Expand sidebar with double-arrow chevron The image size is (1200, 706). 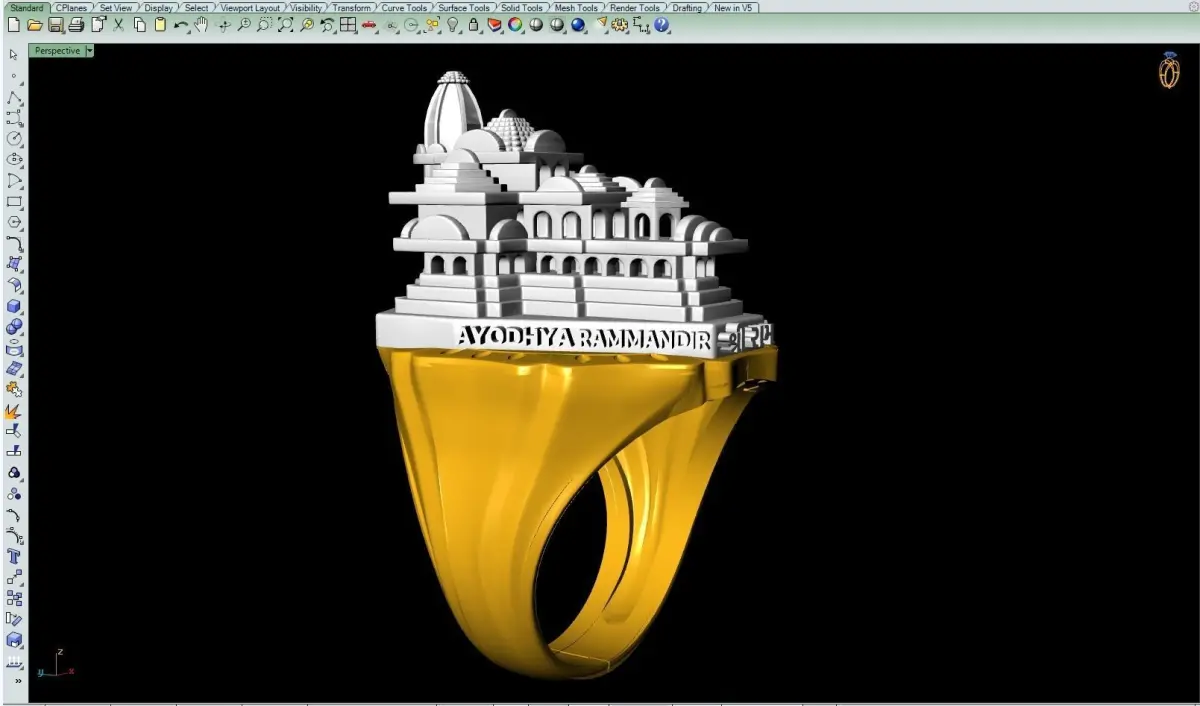pyautogui.click(x=17, y=681)
